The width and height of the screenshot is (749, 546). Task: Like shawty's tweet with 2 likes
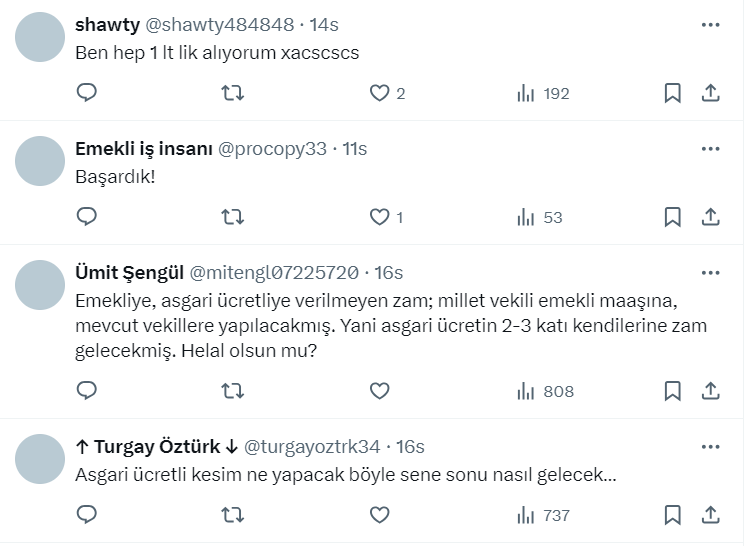(379, 93)
